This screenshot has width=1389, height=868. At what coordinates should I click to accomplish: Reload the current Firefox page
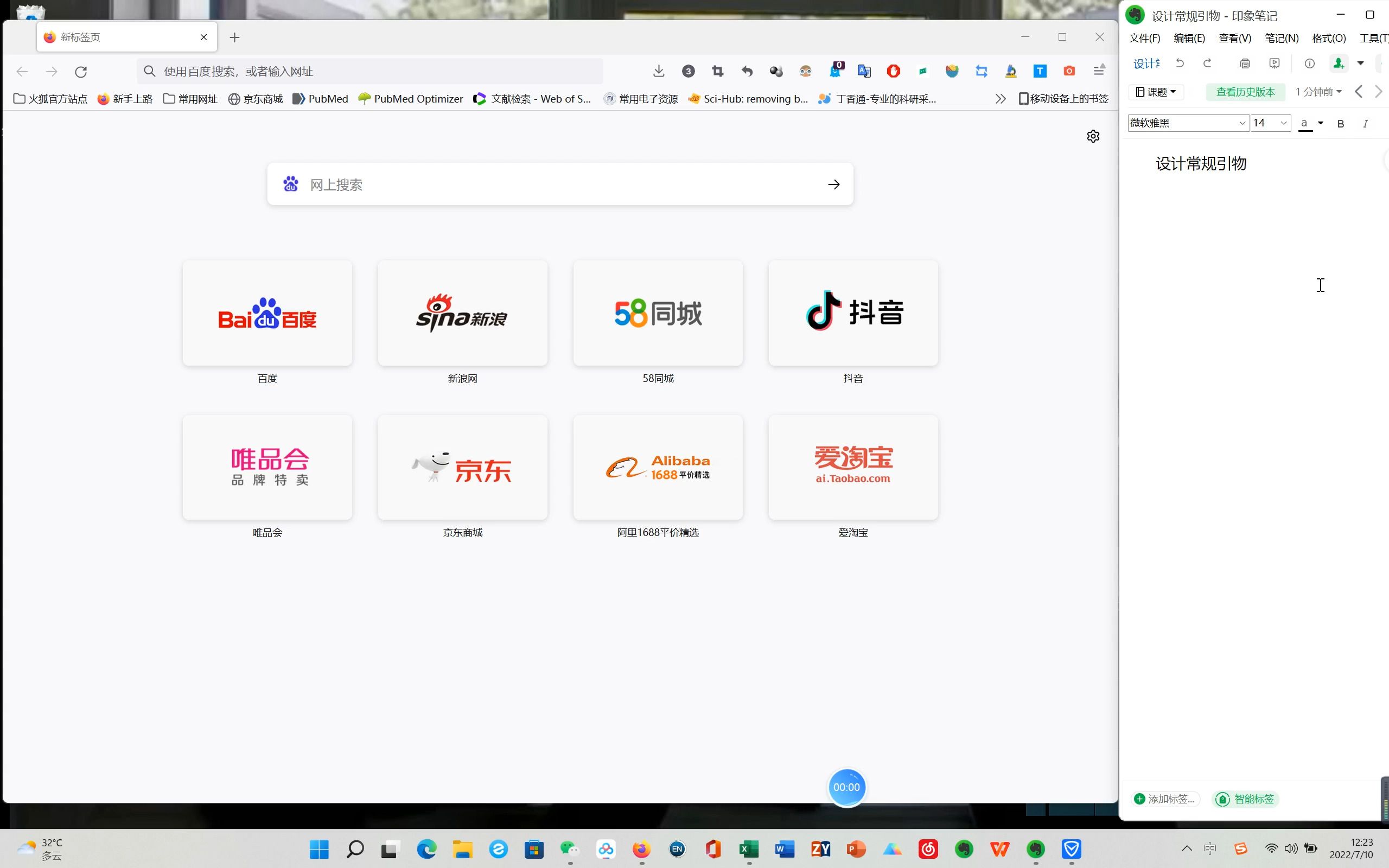click(x=81, y=72)
